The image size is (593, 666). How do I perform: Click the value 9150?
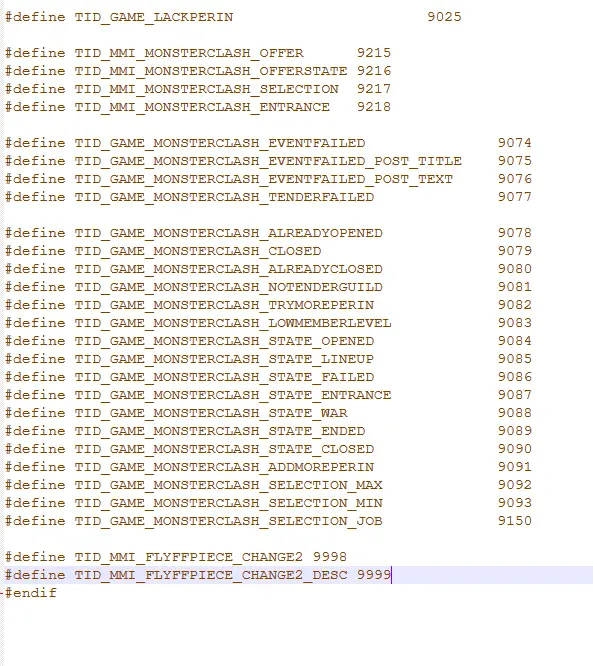pyautogui.click(x=515, y=521)
